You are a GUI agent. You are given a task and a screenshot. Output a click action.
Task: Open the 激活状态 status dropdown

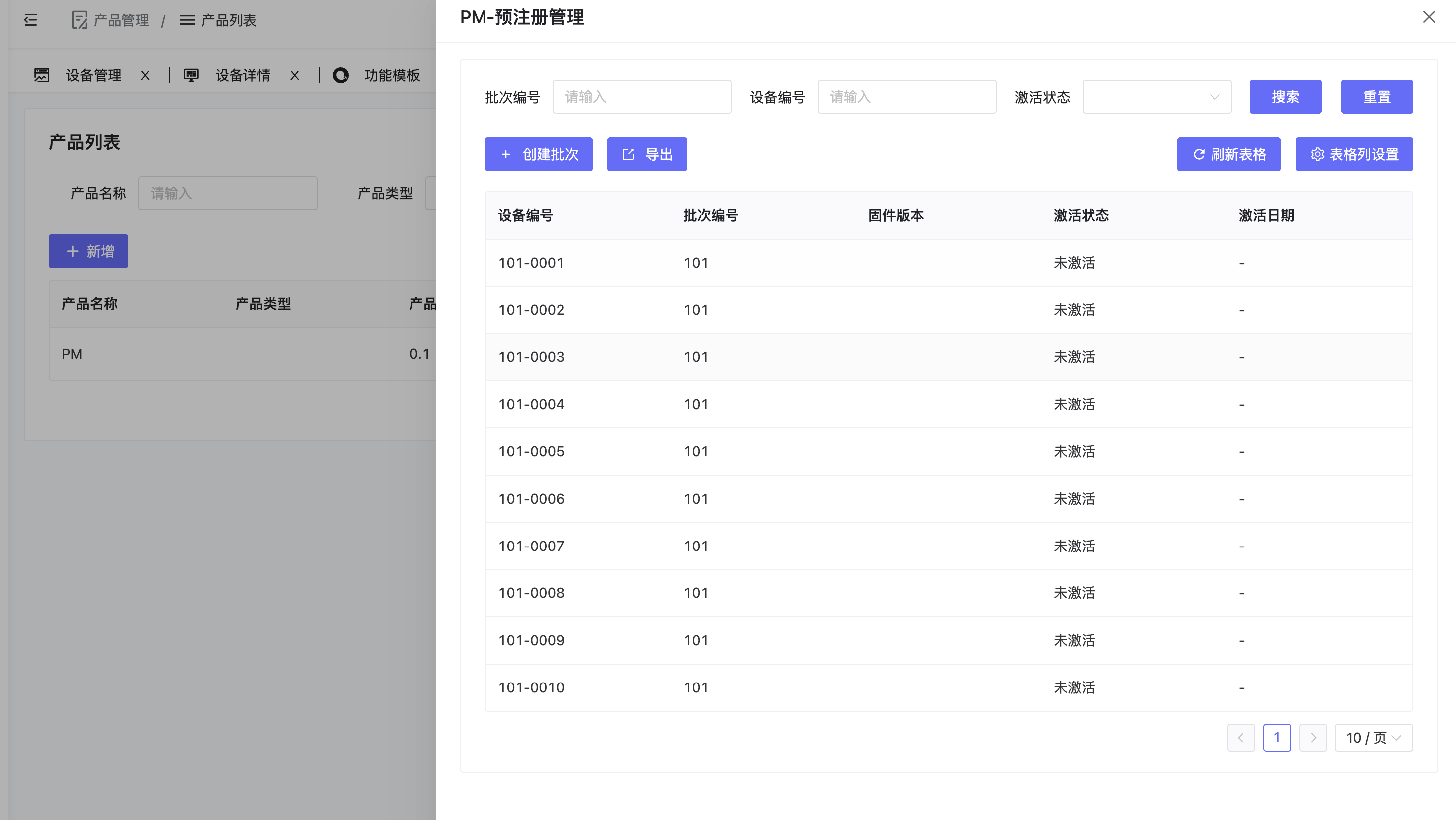(1156, 96)
